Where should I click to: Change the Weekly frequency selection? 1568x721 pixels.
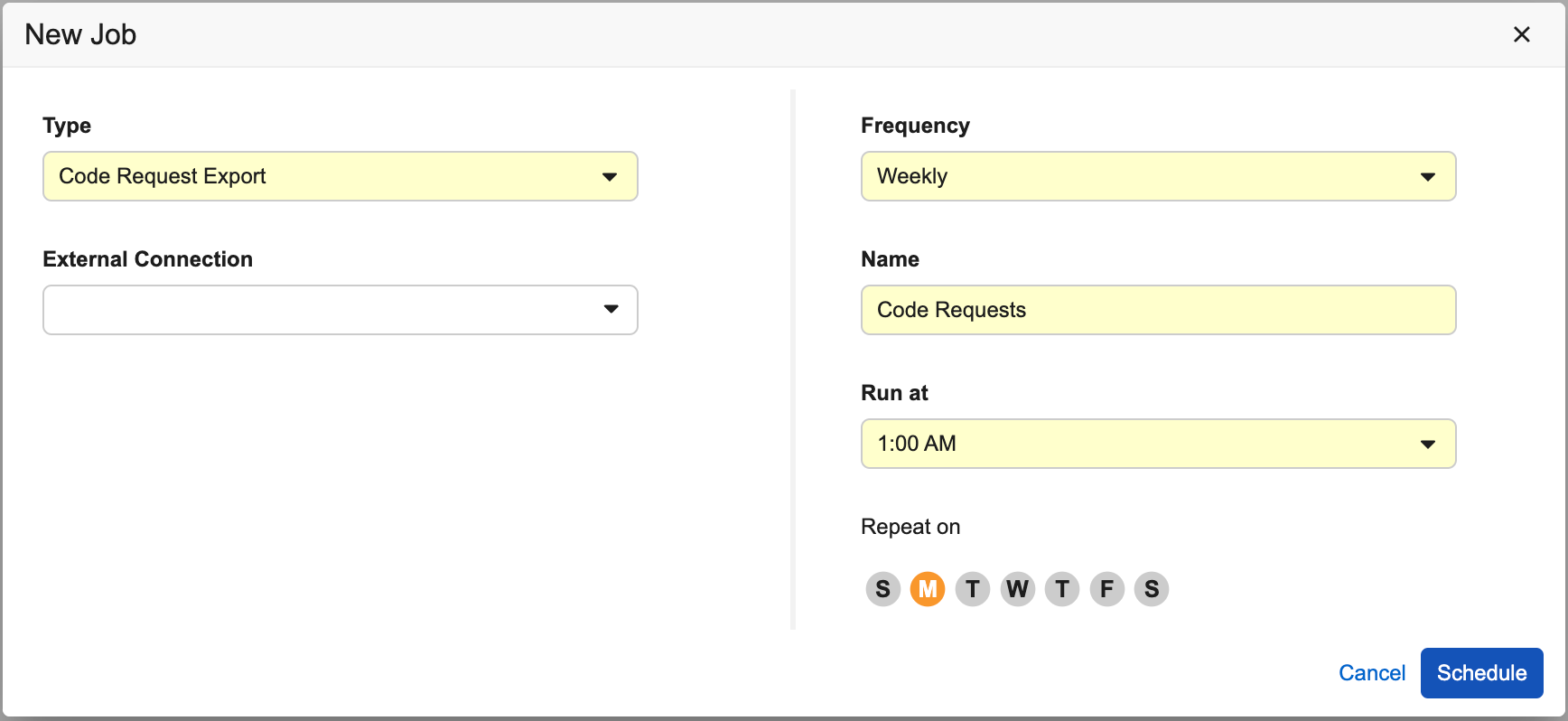tap(1138, 176)
